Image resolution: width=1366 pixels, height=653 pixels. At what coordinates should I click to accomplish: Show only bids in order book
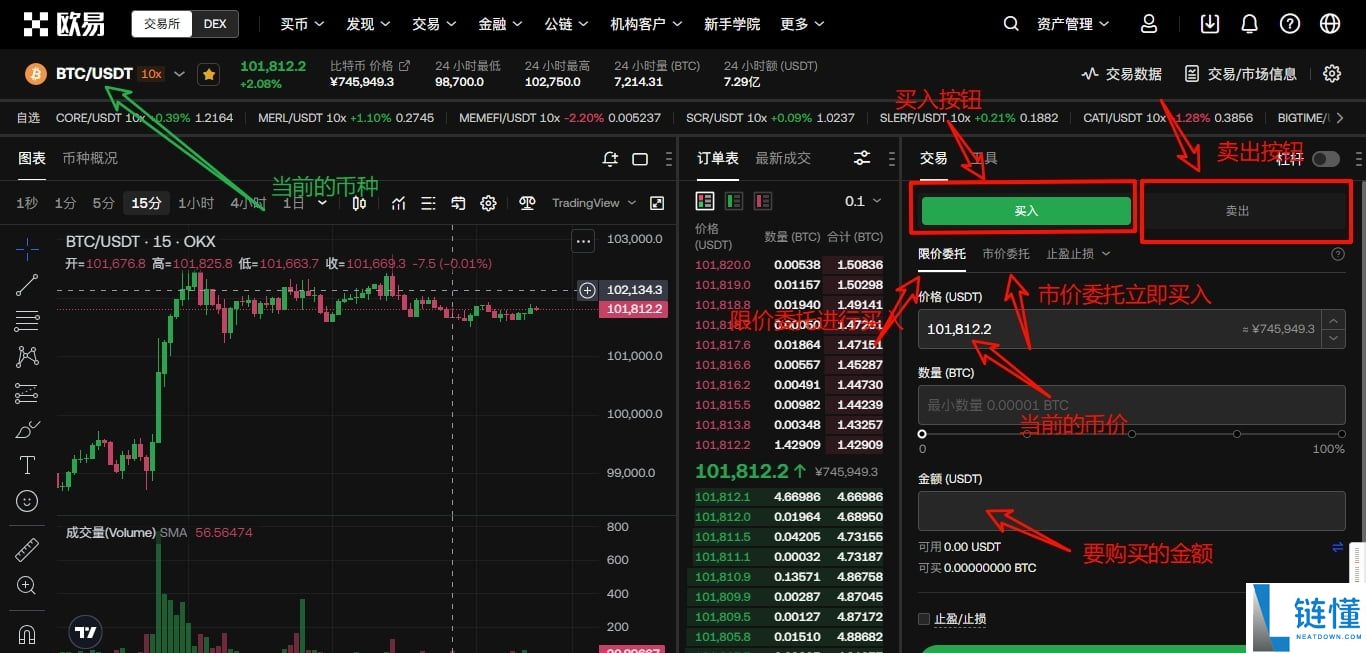tap(734, 201)
